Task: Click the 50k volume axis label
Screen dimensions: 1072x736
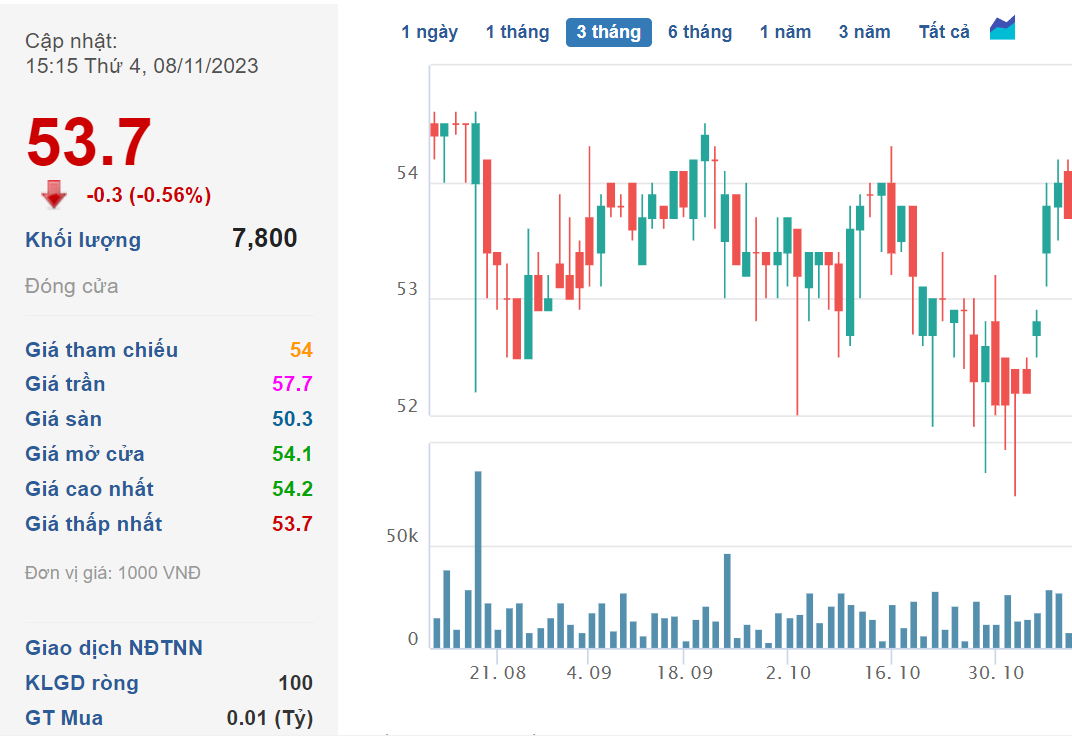Action: (x=402, y=538)
